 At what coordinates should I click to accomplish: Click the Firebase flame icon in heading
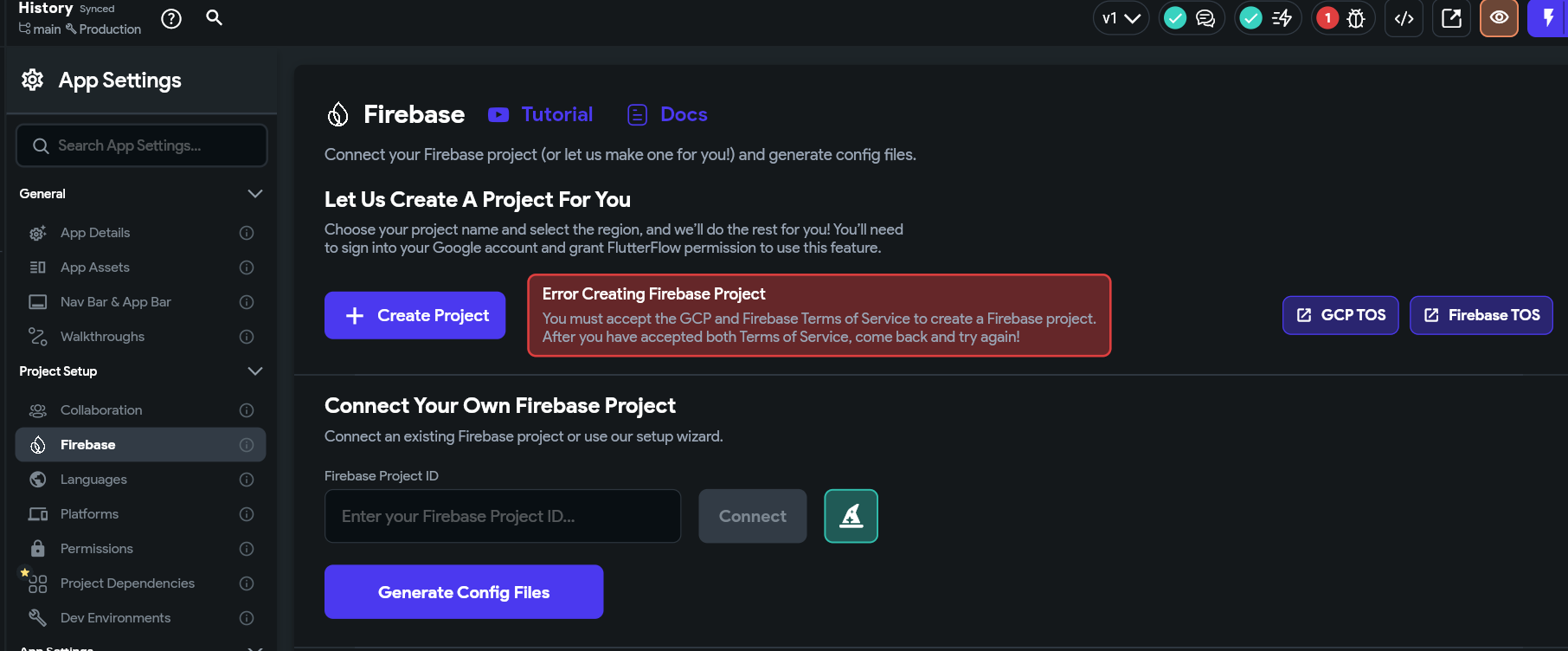(x=338, y=114)
